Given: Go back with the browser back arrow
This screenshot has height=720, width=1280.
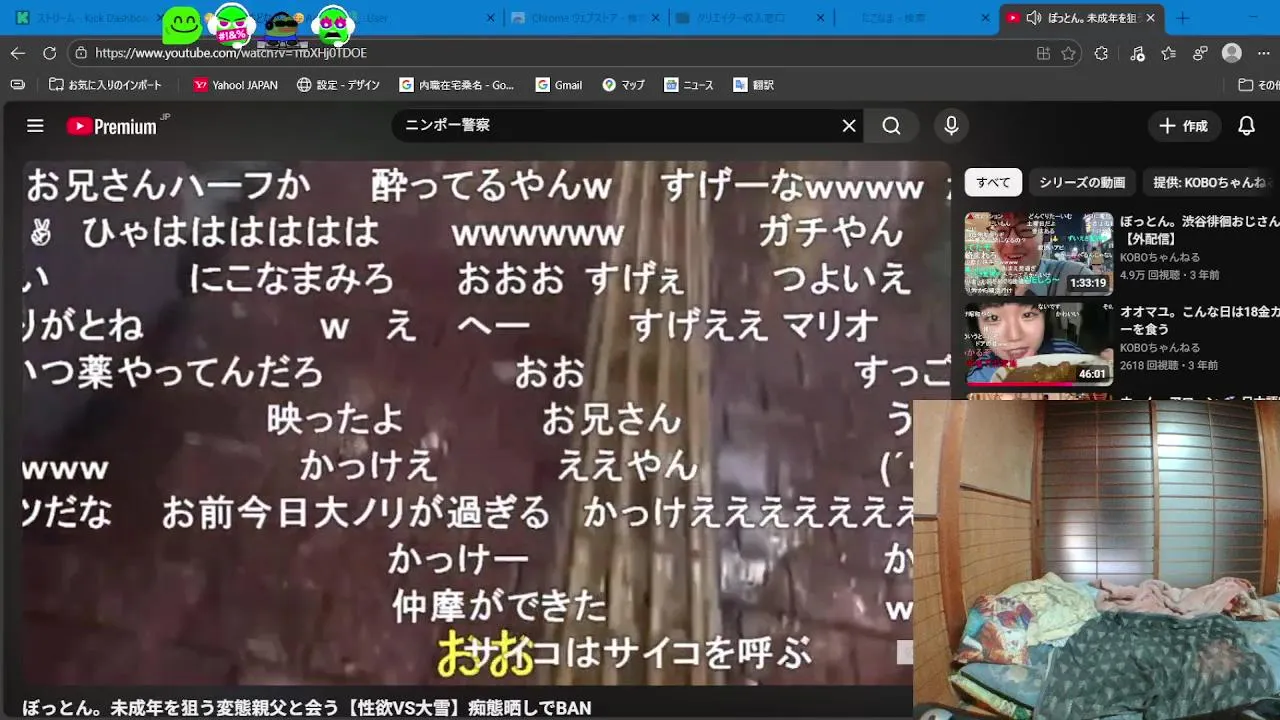Looking at the screenshot, I should tap(18, 53).
